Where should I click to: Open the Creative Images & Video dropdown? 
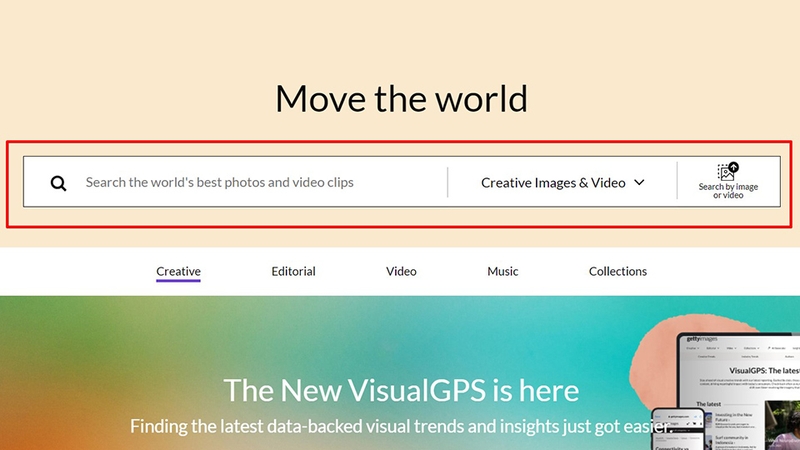[x=562, y=183]
